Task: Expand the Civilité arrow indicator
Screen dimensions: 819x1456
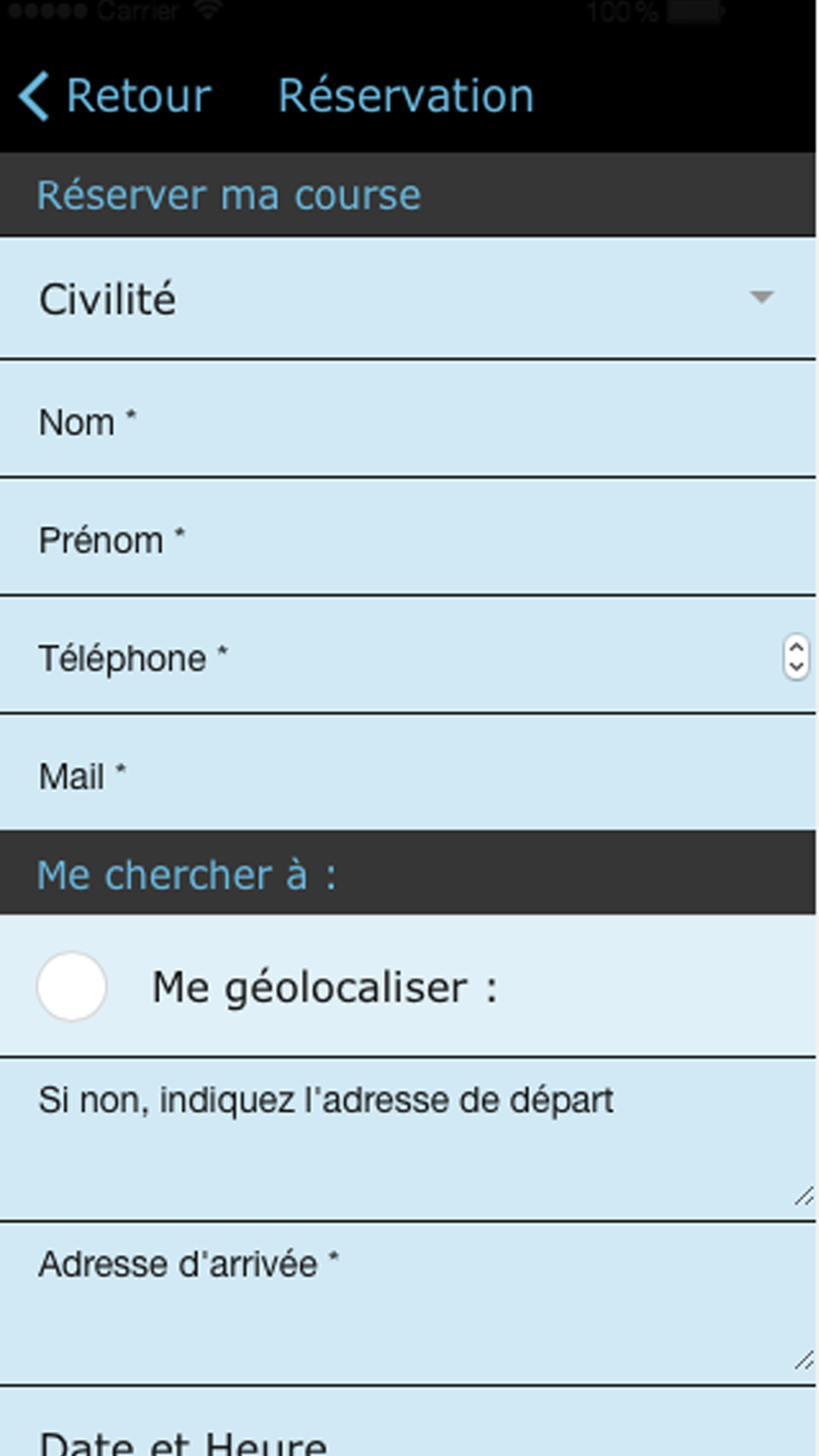Action: [x=762, y=296]
